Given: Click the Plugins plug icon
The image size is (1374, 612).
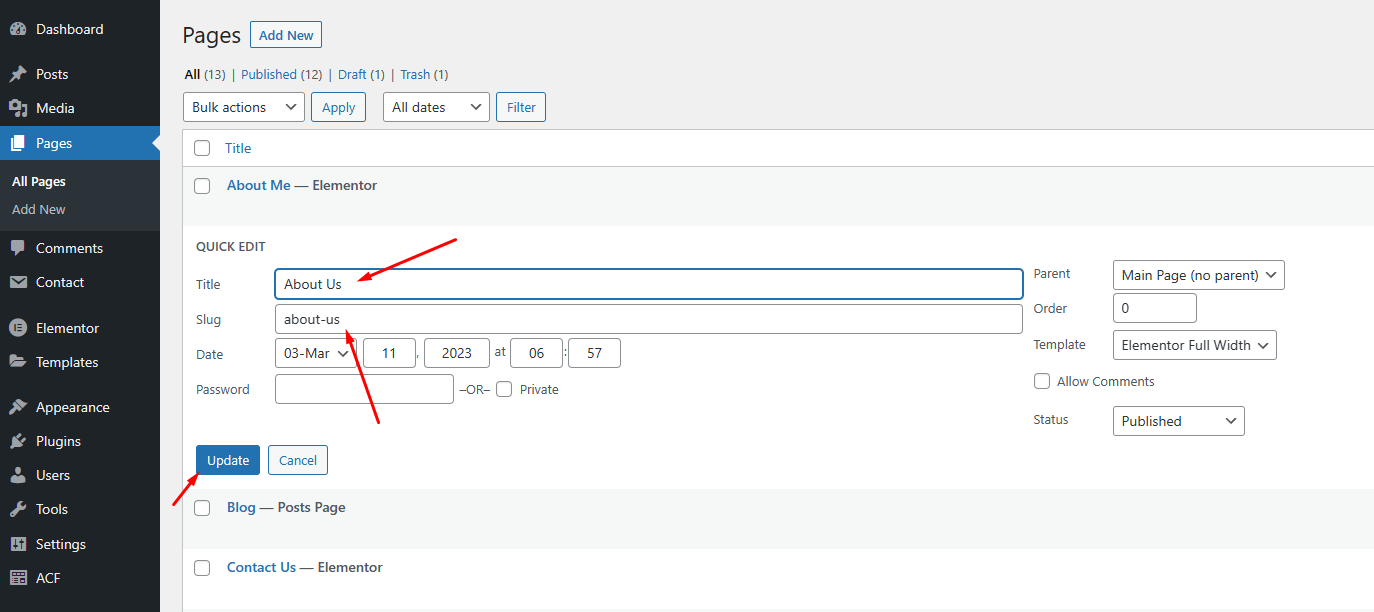Looking at the screenshot, I should click(x=18, y=441).
